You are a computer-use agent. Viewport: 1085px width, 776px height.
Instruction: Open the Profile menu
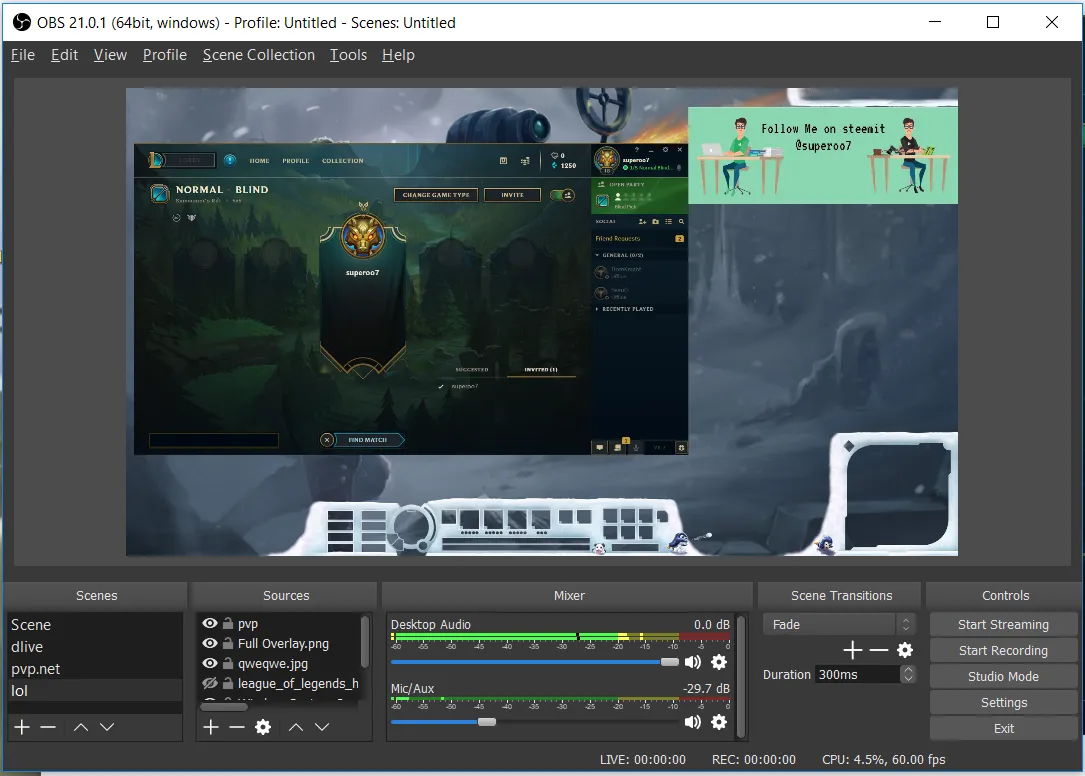click(165, 55)
